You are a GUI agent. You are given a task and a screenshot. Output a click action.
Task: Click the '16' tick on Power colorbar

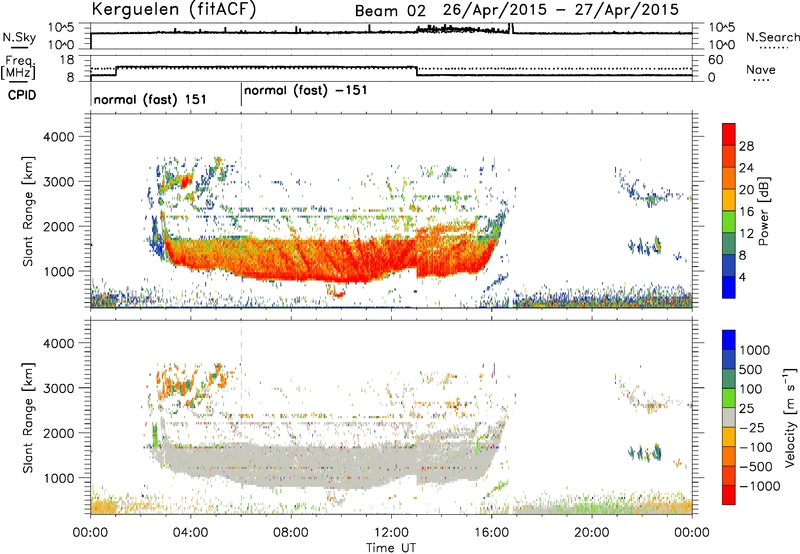click(746, 212)
